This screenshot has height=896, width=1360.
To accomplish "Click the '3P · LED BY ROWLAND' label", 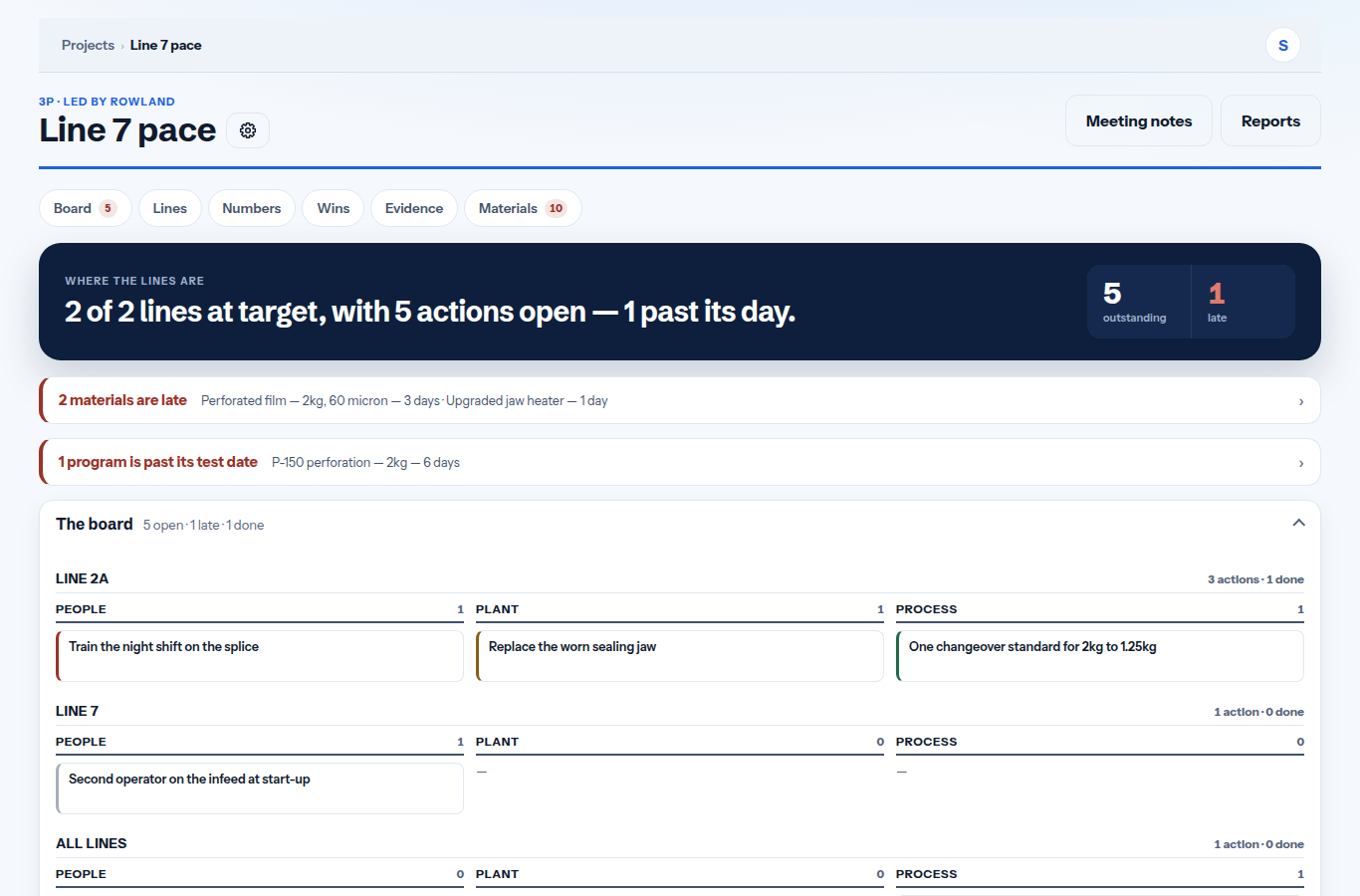I will [x=107, y=102].
